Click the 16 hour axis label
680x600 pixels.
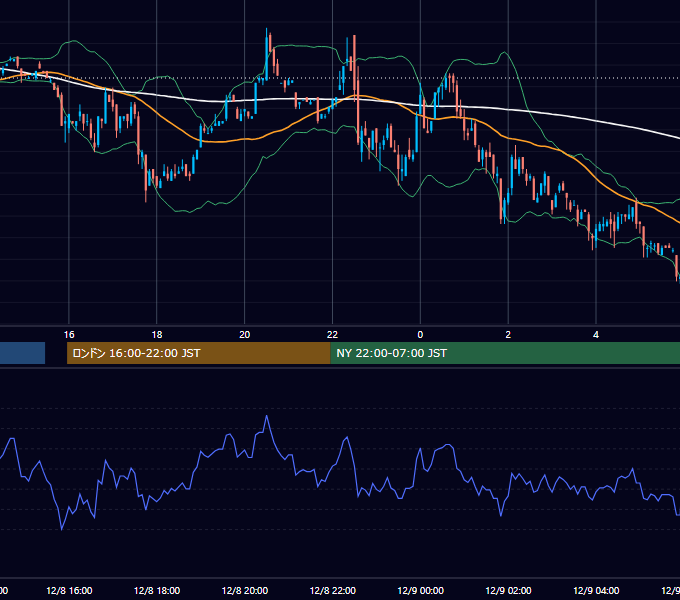[x=69, y=335]
